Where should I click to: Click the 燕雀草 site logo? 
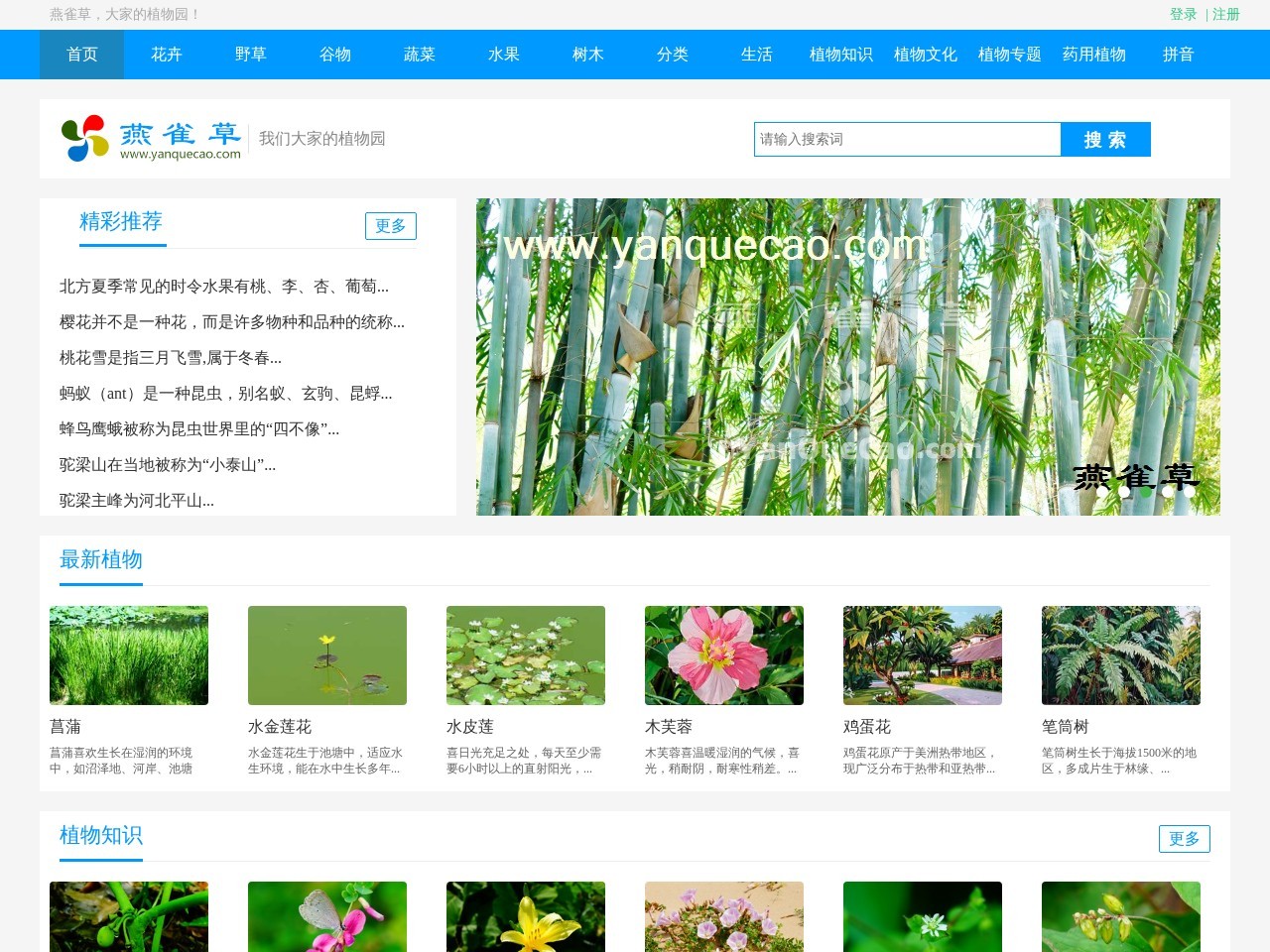pyautogui.click(x=151, y=139)
